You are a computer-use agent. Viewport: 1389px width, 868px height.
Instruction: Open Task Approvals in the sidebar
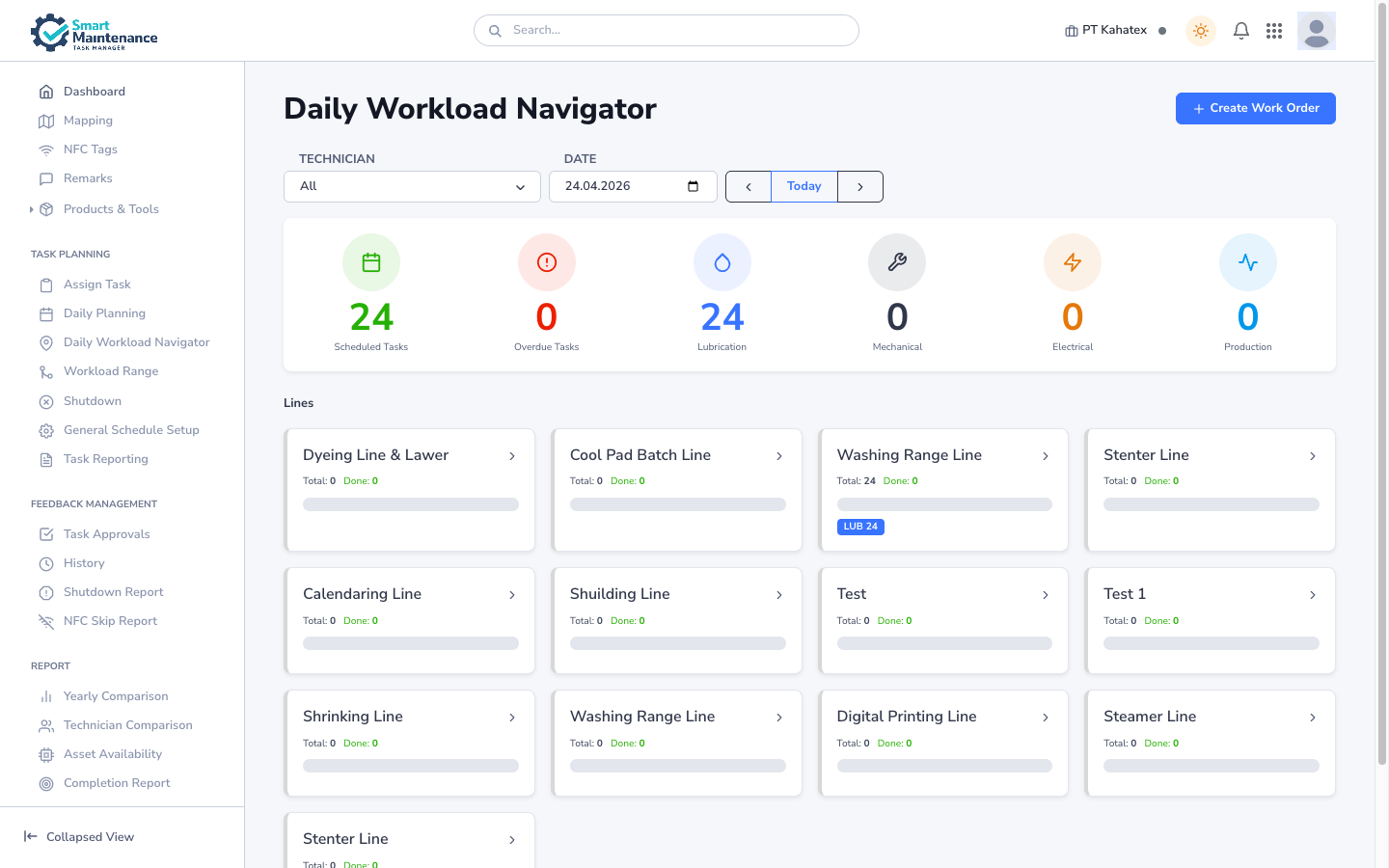coord(106,534)
